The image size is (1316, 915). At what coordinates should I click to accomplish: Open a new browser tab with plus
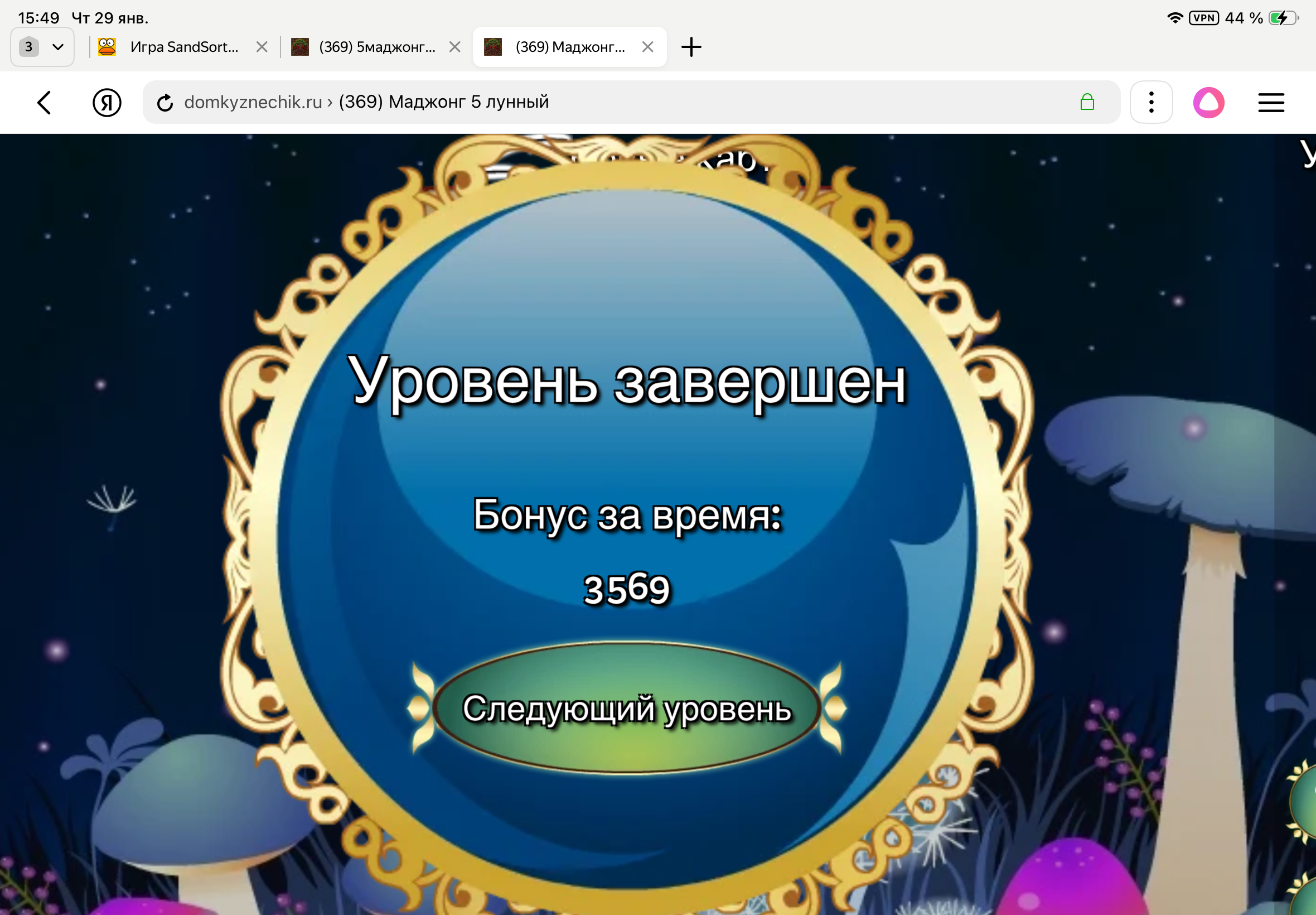(691, 46)
